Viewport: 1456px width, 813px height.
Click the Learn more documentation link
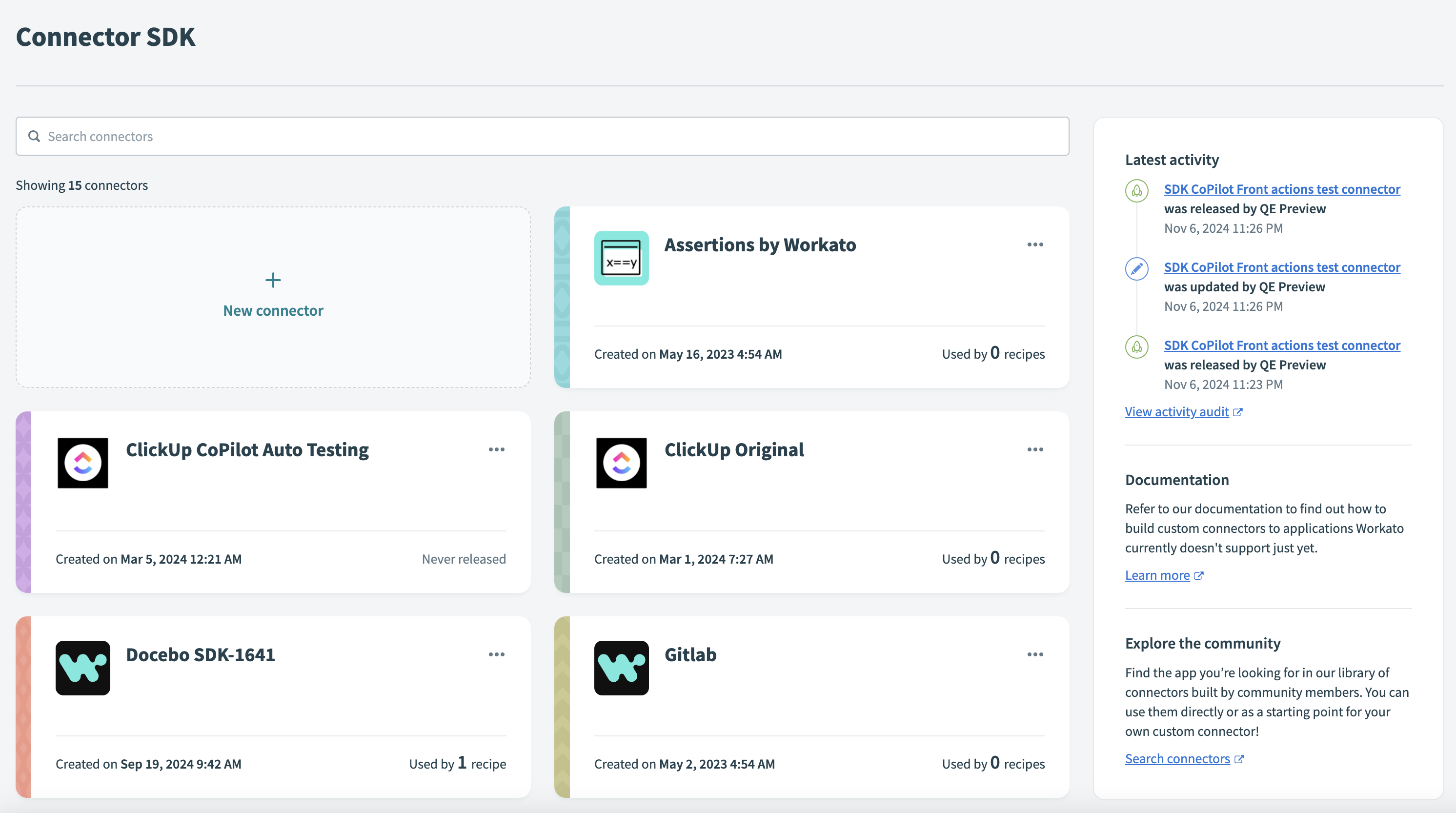click(1156, 574)
